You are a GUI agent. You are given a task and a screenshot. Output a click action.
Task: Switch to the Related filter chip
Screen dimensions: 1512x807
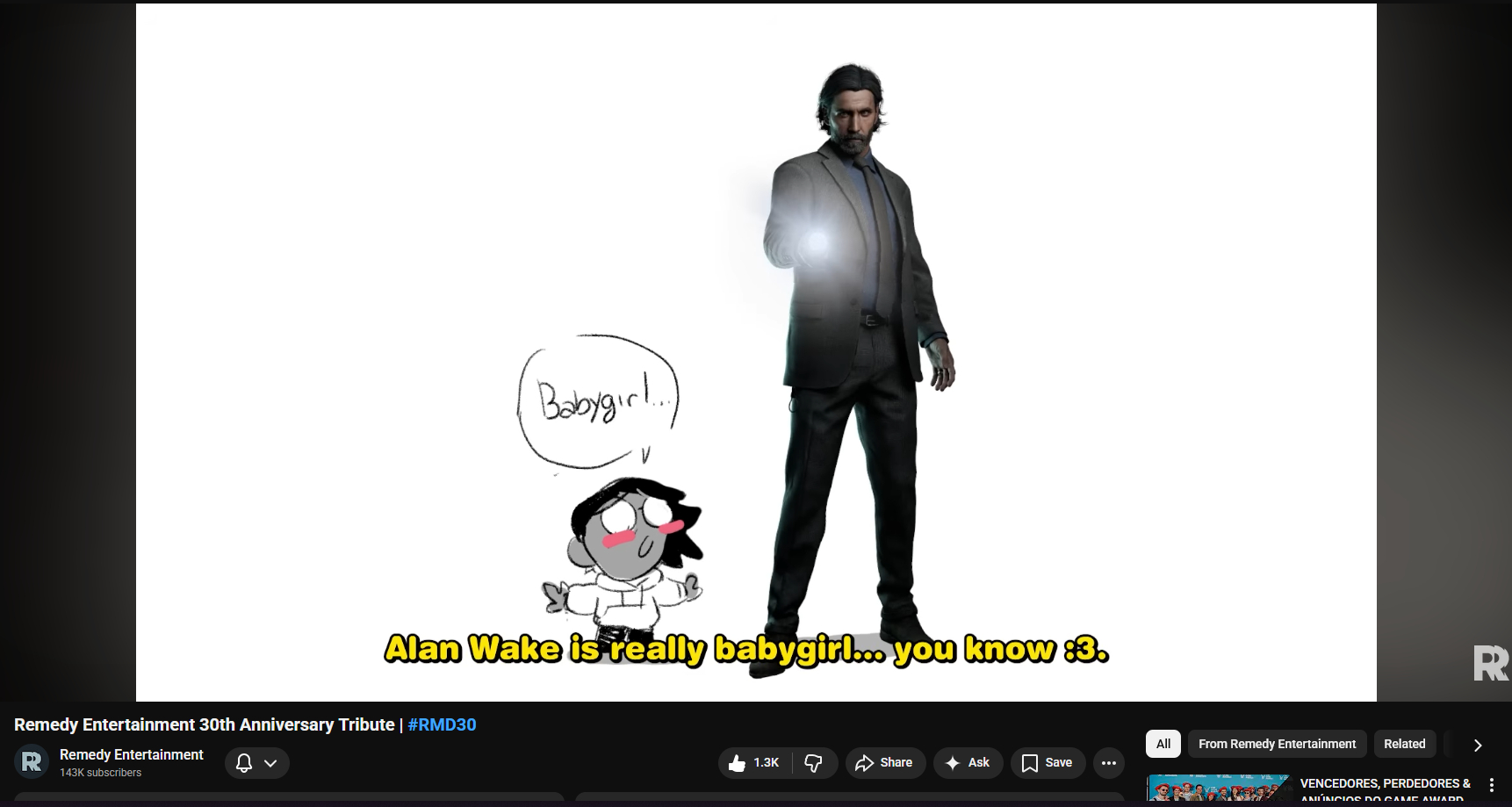pyautogui.click(x=1404, y=744)
